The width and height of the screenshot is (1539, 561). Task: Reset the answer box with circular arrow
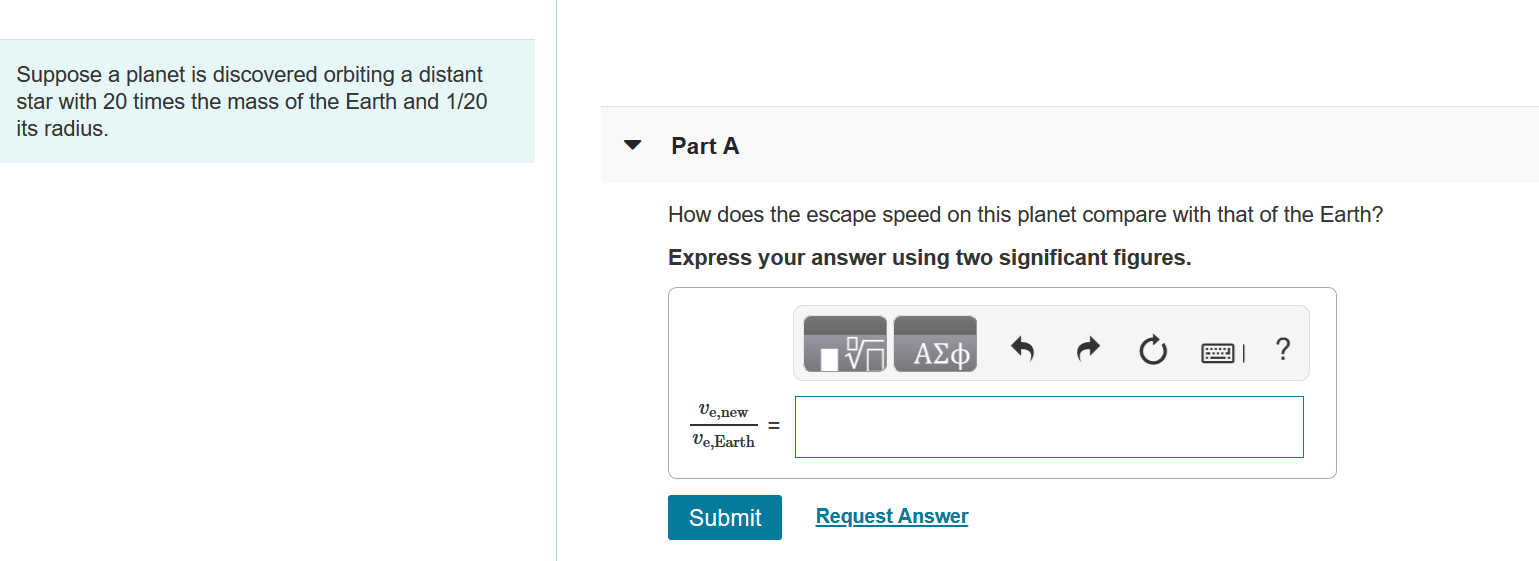click(x=1152, y=351)
